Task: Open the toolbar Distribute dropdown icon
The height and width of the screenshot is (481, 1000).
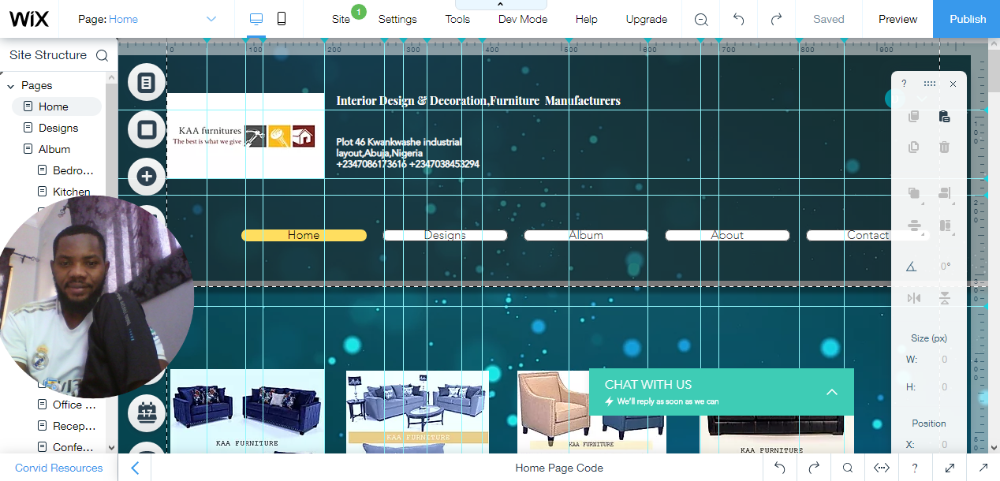Action: [x=914, y=226]
